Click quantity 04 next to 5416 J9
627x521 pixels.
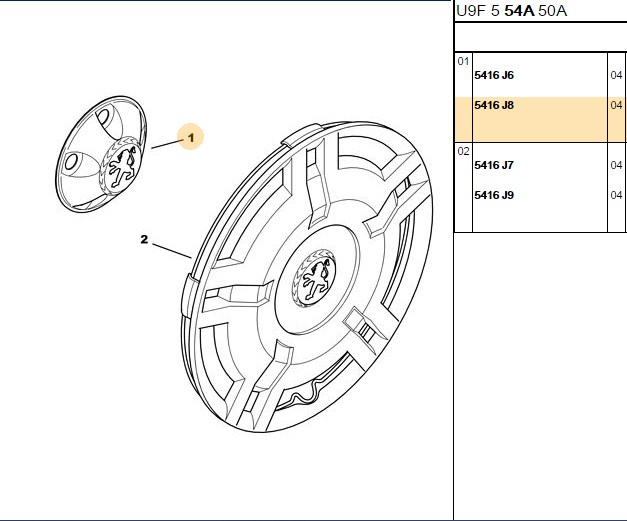(616, 195)
